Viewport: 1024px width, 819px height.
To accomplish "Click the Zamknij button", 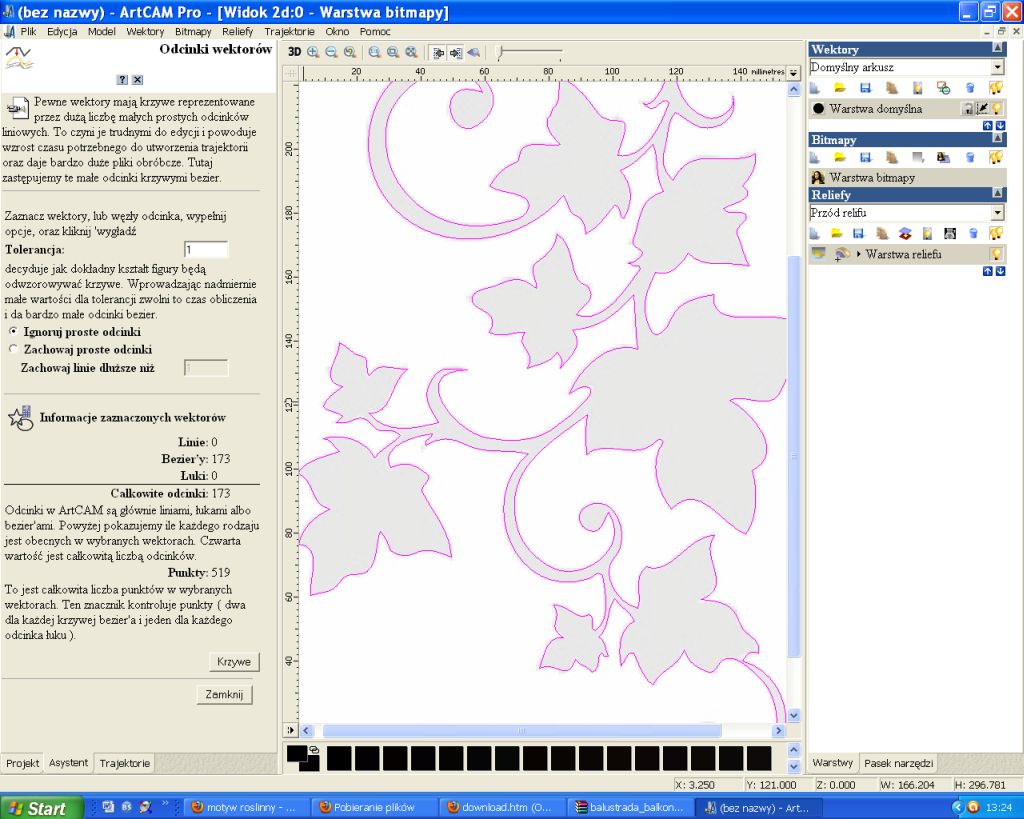I will [x=224, y=694].
